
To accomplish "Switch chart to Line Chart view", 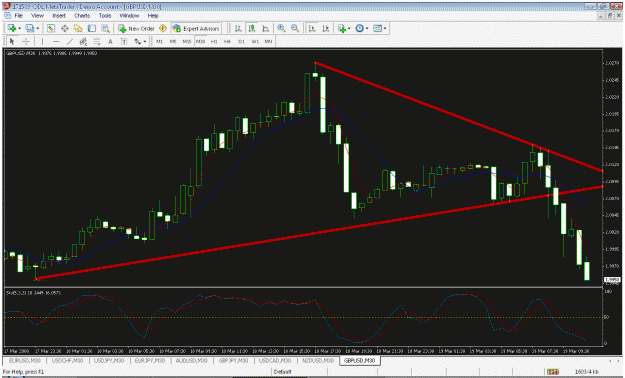I will 266,28.
